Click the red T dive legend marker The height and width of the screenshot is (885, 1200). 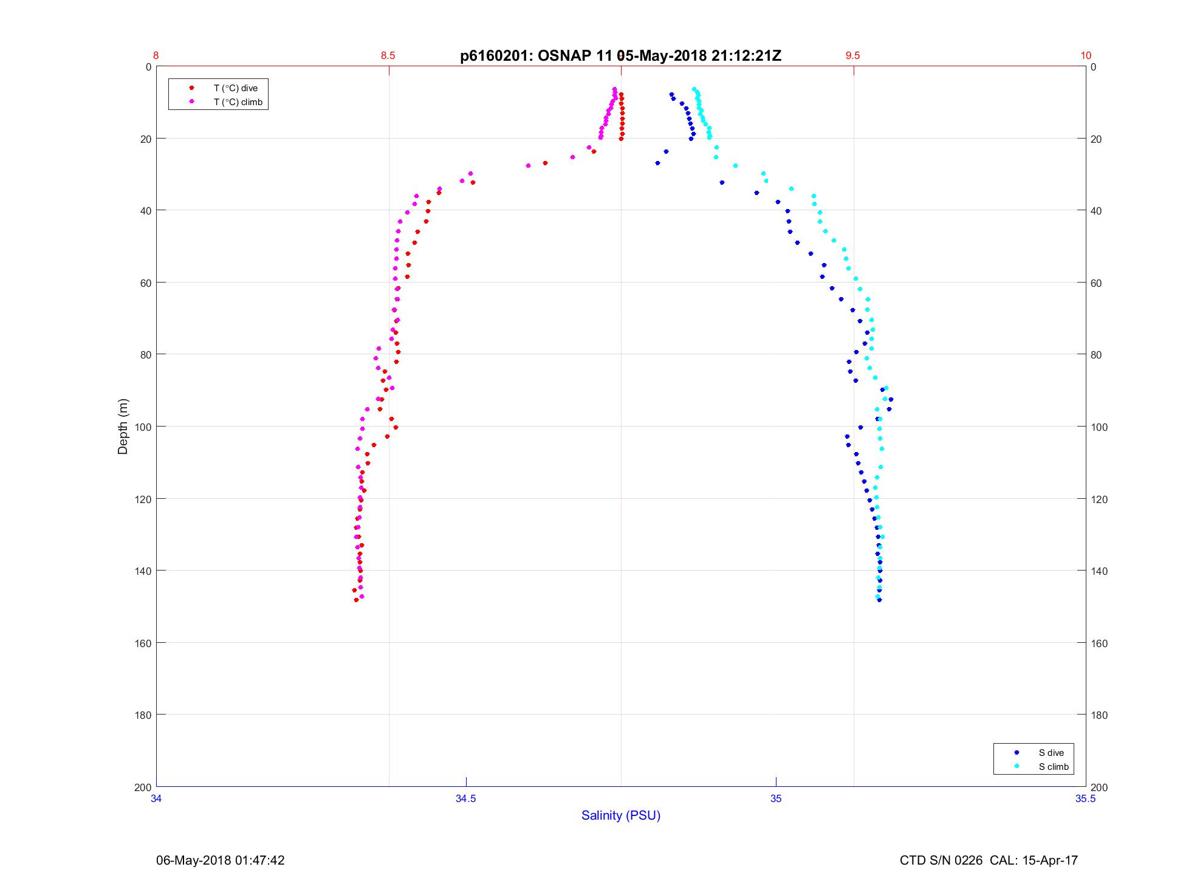[191, 88]
